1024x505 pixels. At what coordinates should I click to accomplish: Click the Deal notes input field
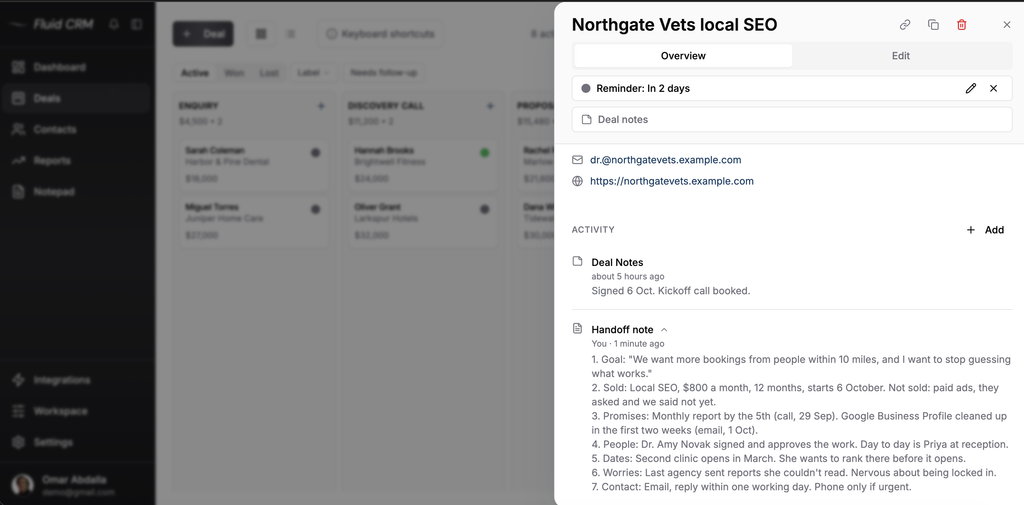pos(792,120)
